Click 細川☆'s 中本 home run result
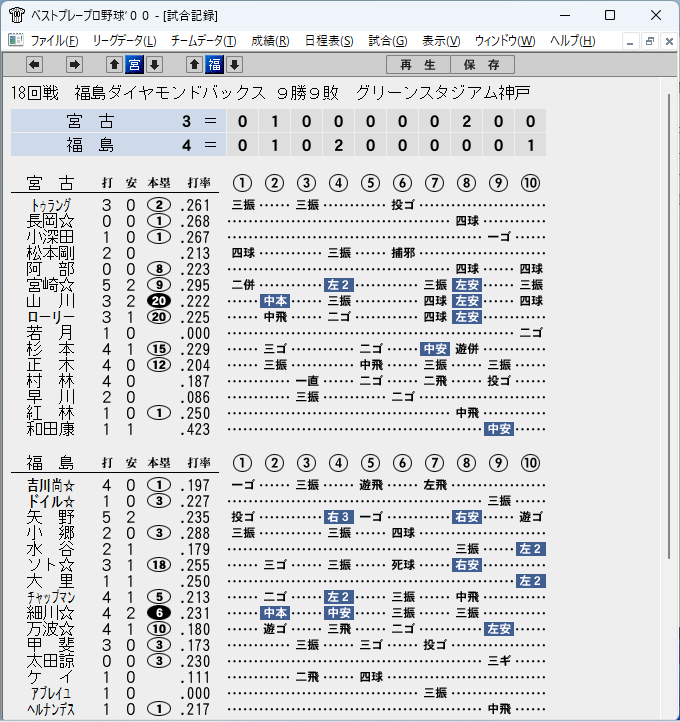680x722 pixels. click(275, 613)
